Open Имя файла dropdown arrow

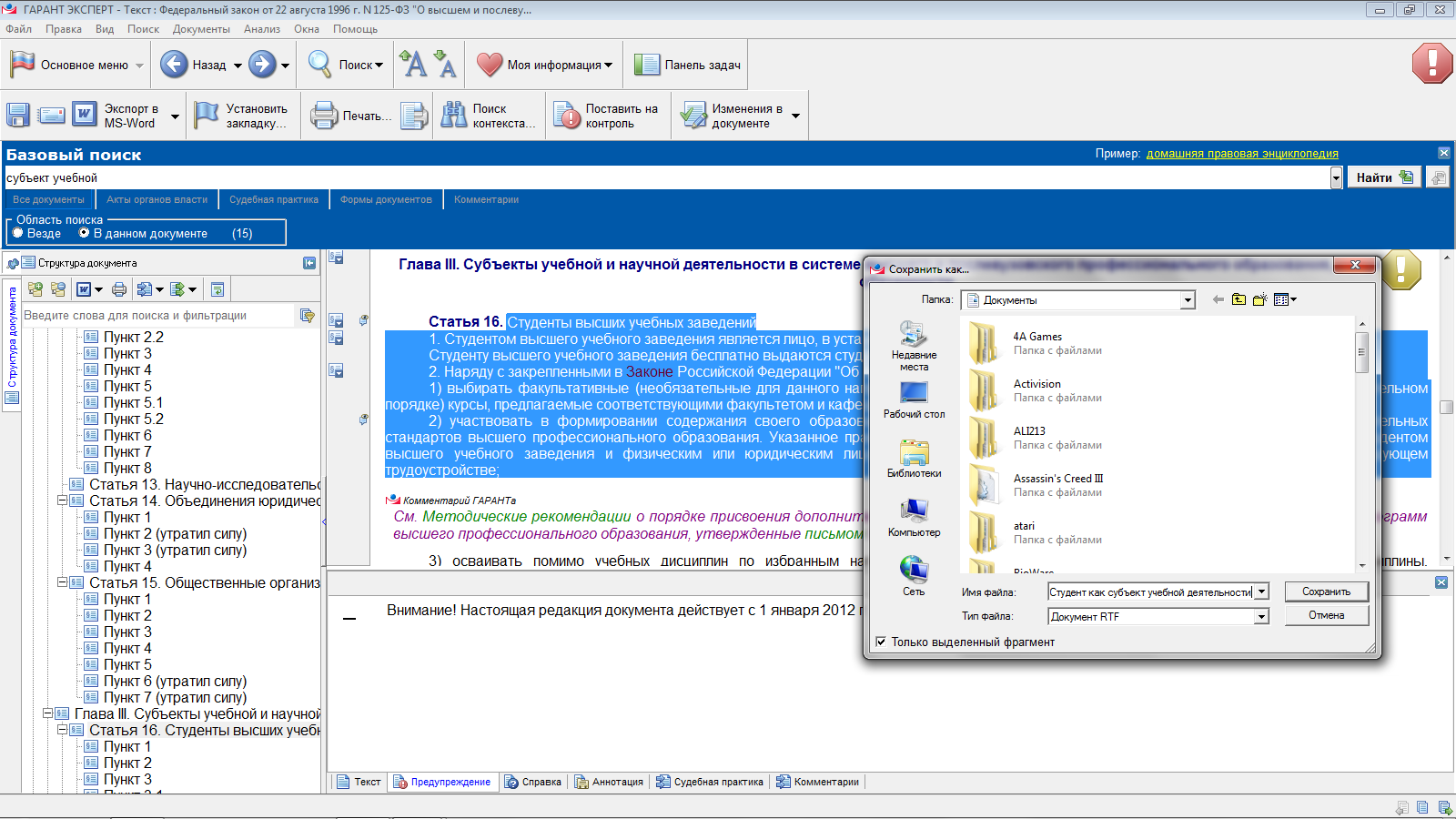[x=1261, y=591]
